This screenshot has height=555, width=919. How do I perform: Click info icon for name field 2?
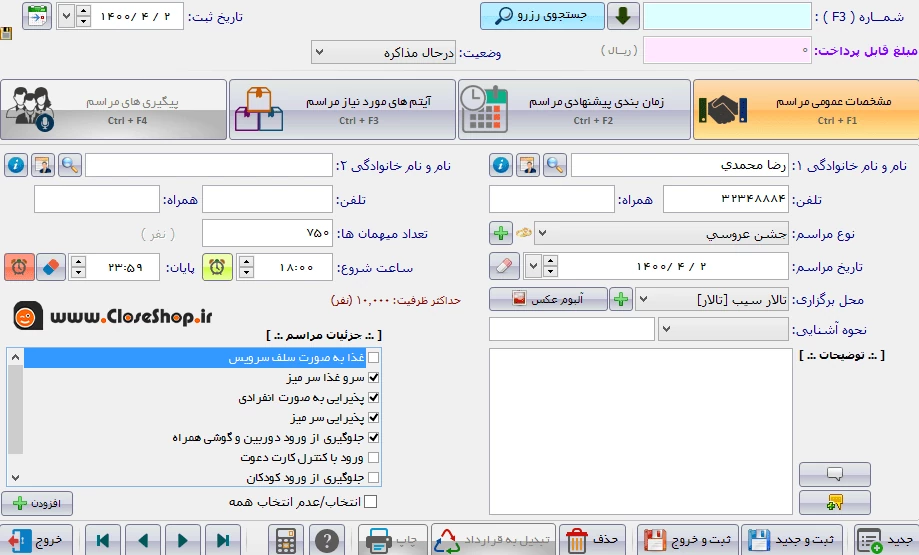(x=16, y=165)
